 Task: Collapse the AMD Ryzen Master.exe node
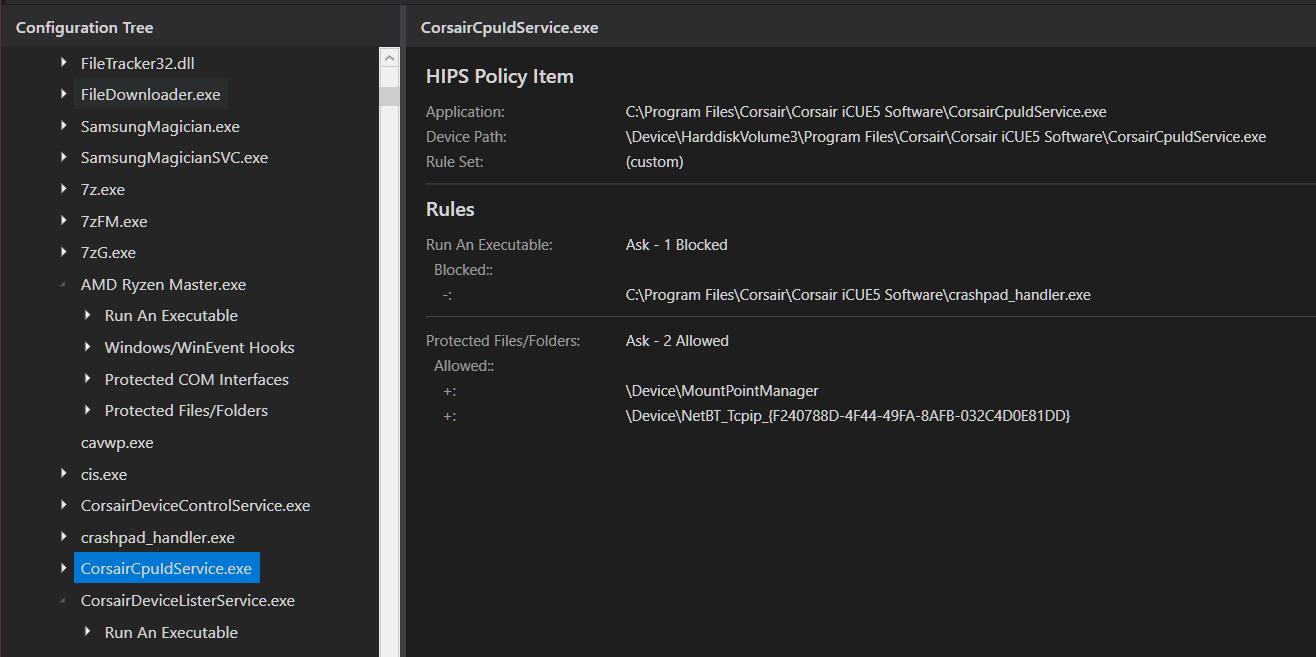[64, 285]
